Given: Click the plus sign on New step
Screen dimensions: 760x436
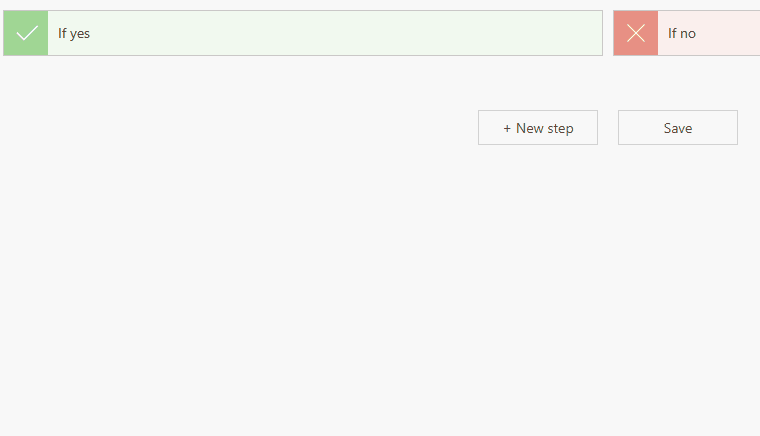Looking at the screenshot, I should tap(507, 128).
